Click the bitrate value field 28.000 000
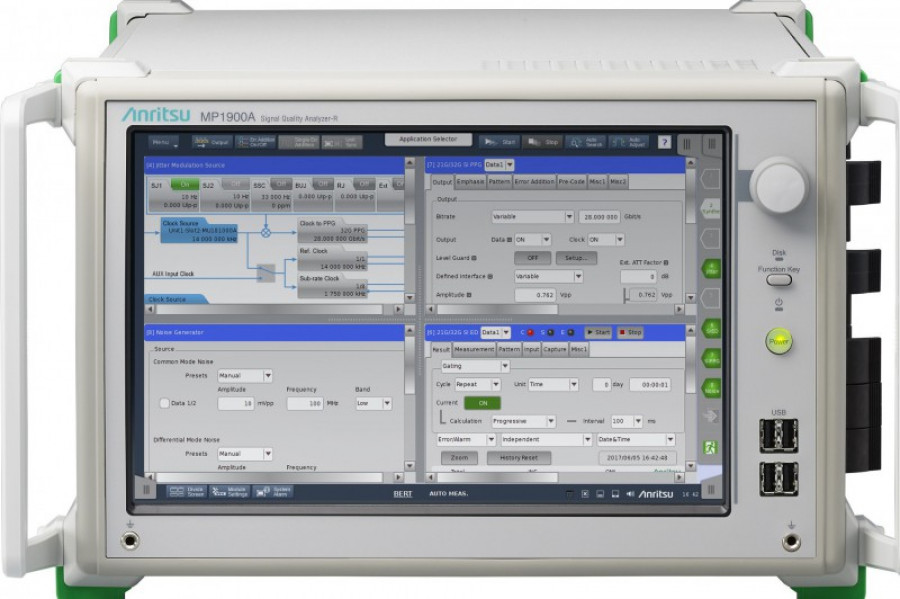This screenshot has width=900, height=599. pyautogui.click(x=599, y=217)
